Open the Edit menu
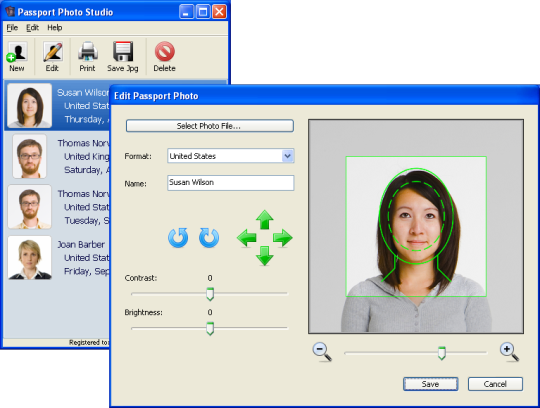 [x=32, y=28]
